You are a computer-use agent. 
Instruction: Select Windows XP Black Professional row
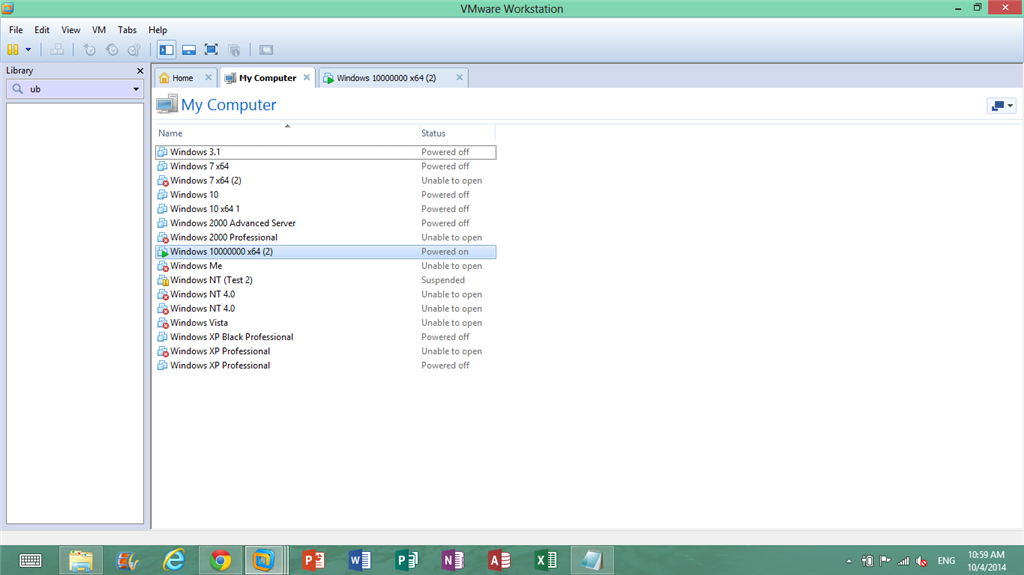point(326,337)
